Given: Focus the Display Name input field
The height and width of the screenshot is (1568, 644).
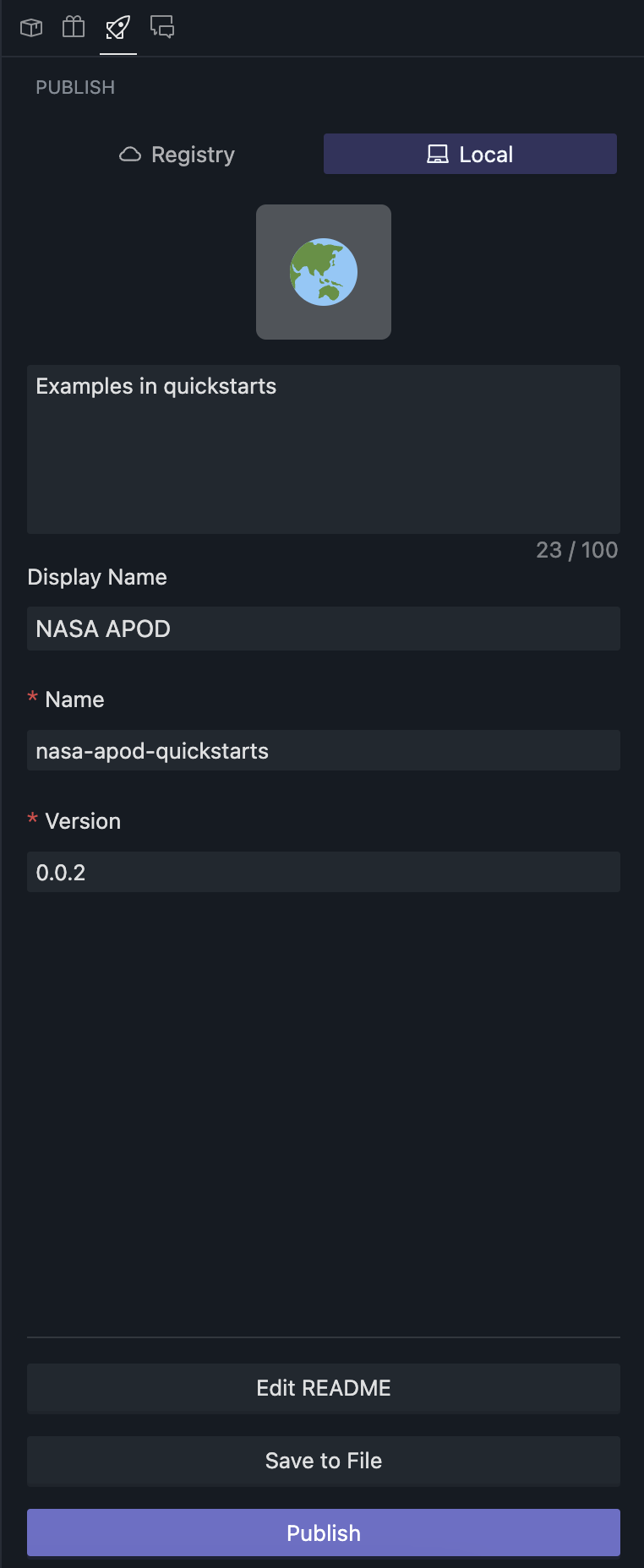Looking at the screenshot, I should (x=324, y=629).
